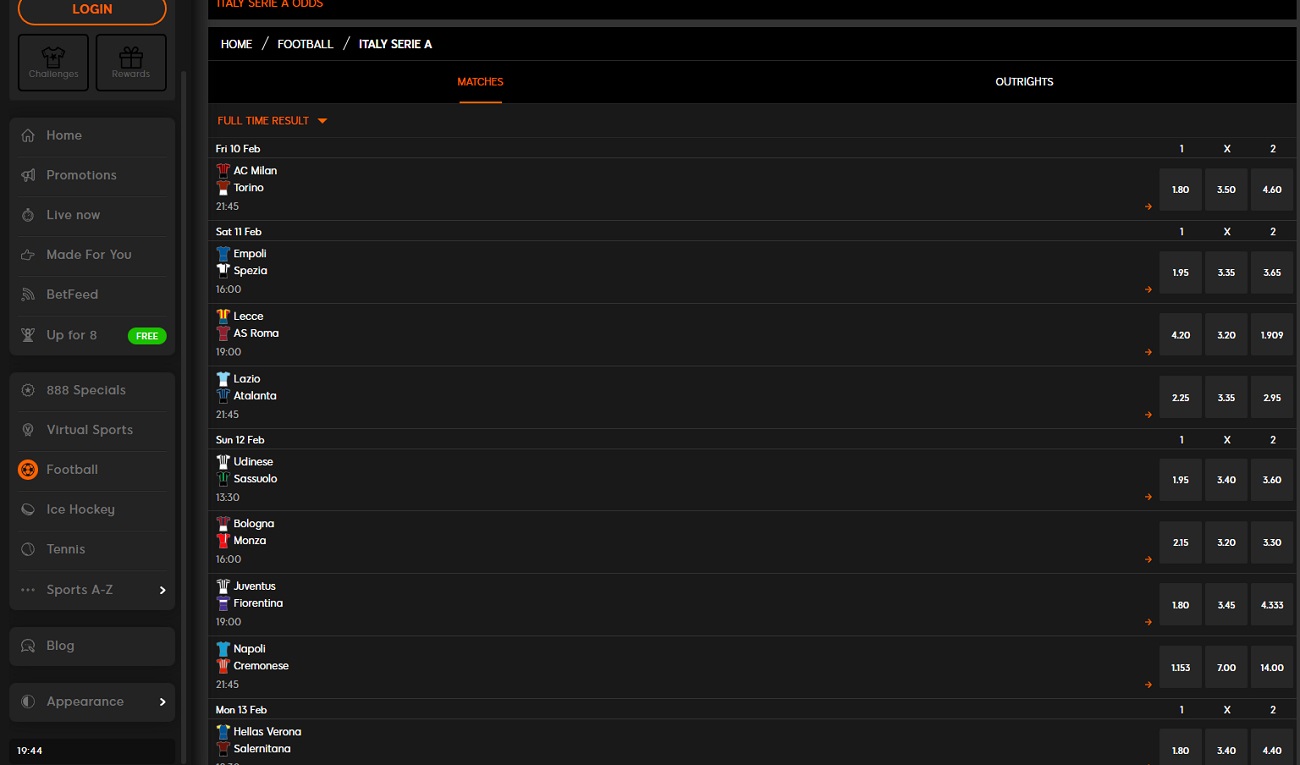Click the 888 Specials star icon
This screenshot has height=765, width=1300.
tap(28, 390)
